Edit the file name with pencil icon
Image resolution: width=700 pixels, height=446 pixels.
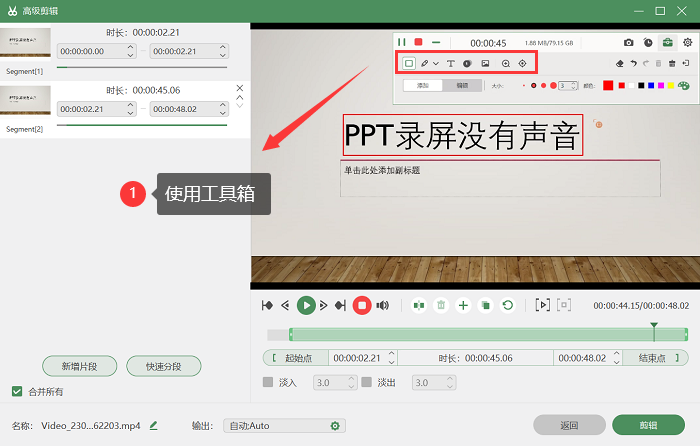point(154,425)
